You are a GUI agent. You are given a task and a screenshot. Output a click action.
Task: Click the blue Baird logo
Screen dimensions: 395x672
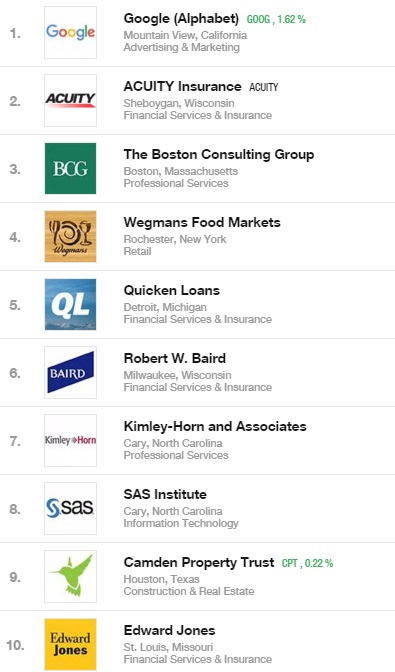click(x=70, y=372)
